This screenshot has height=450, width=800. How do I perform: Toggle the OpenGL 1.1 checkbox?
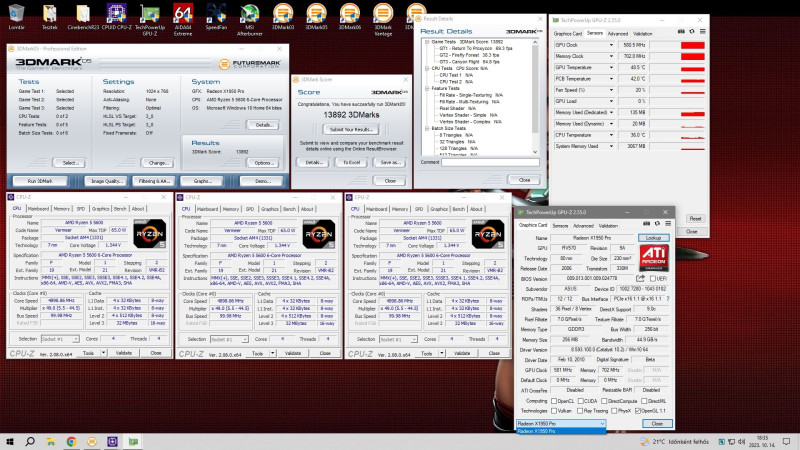638,411
